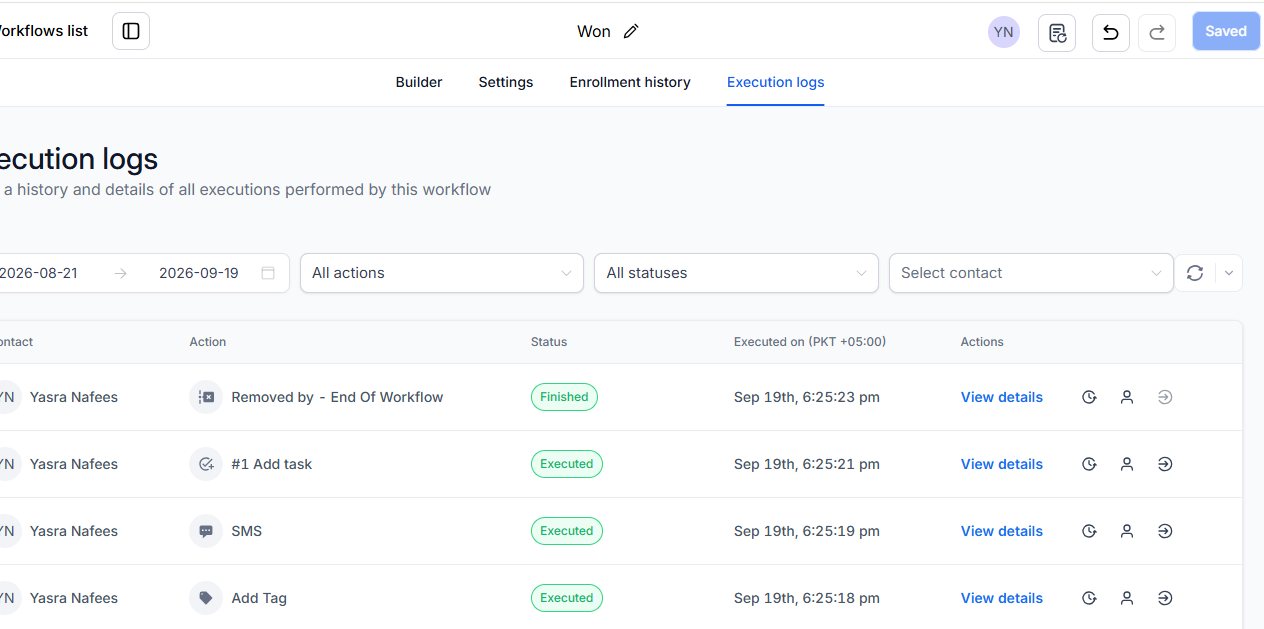Click the '#1 Add task' action text

click(x=272, y=464)
